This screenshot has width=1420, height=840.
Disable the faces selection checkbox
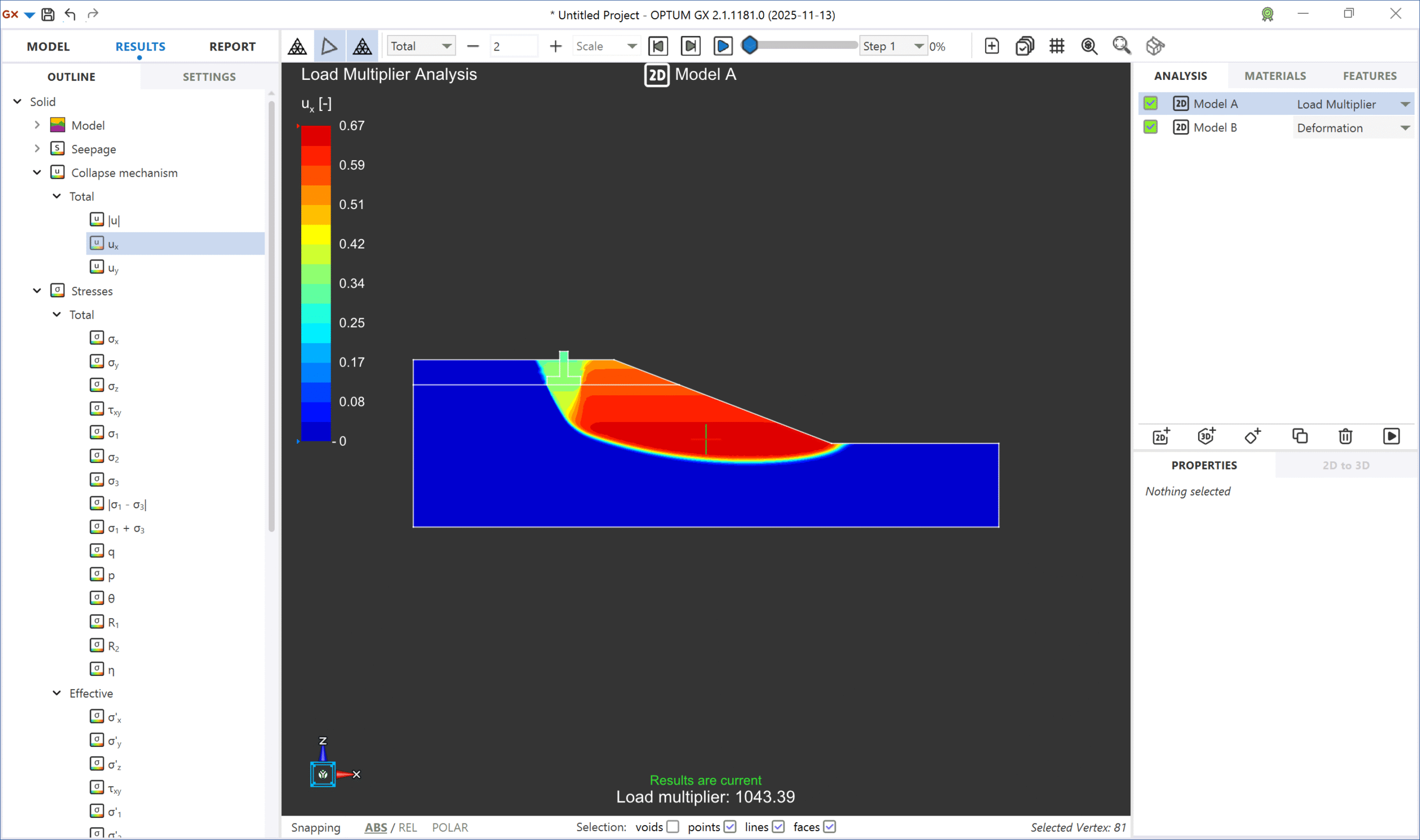pyautogui.click(x=829, y=827)
